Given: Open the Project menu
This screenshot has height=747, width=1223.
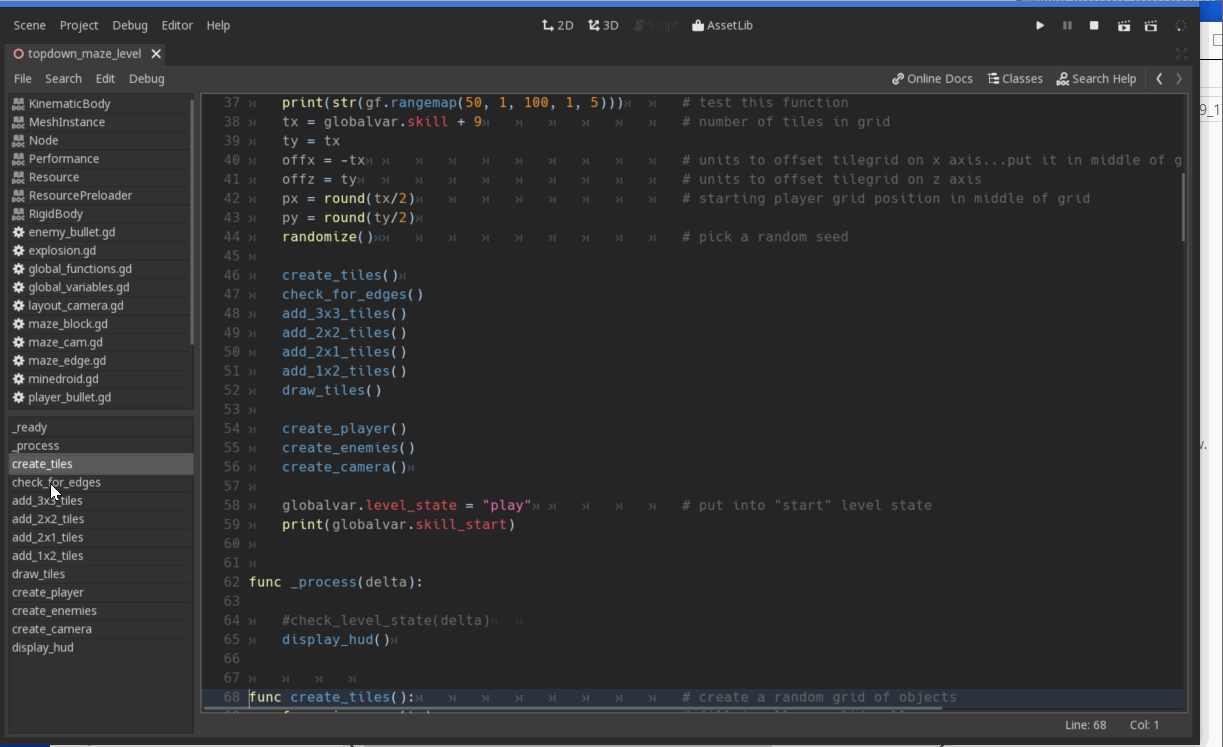Looking at the screenshot, I should 79,25.
